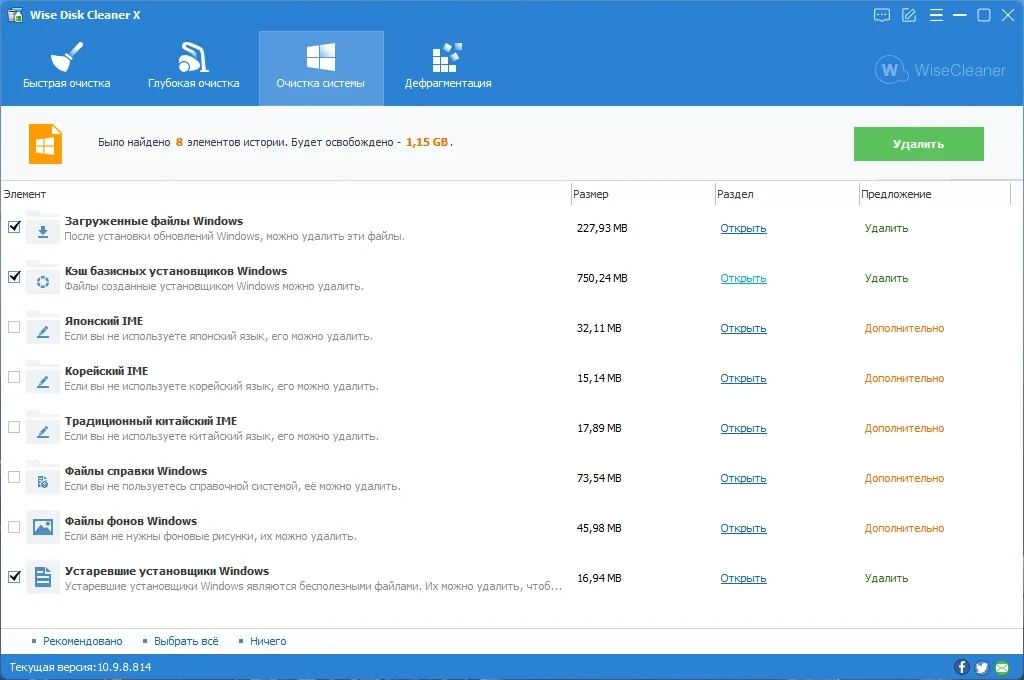The height and width of the screenshot is (680, 1024).
Task: Click the pencil icon of Японский IME
Action: 43,328
